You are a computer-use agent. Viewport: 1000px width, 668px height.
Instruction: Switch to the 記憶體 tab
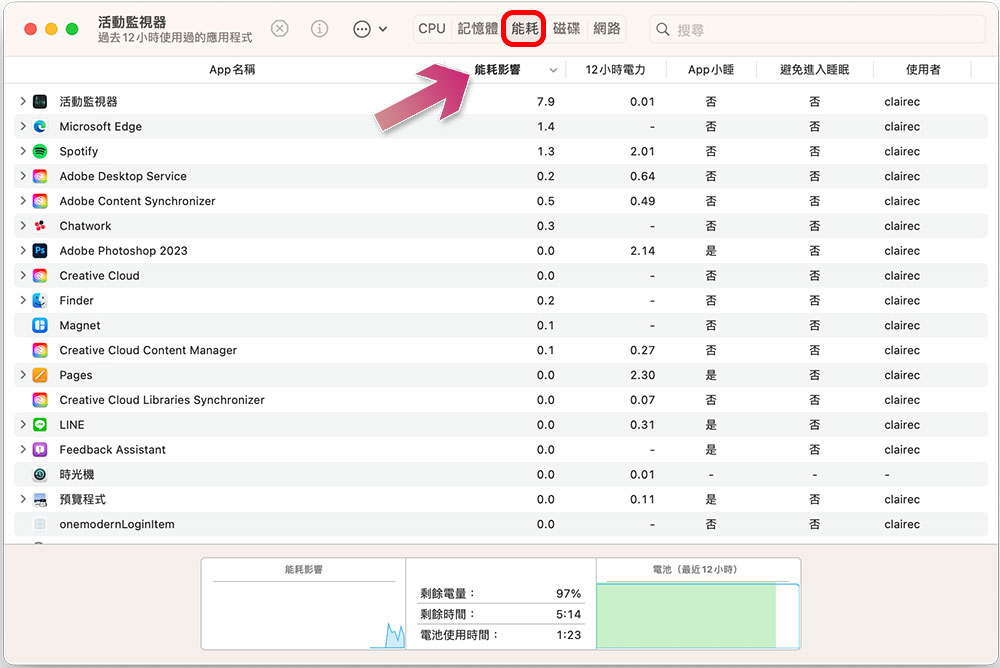[x=478, y=29]
